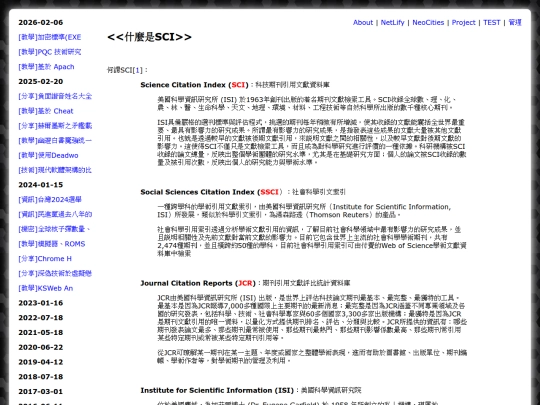
Task: Open the NetLify link
Action: [x=392, y=22]
